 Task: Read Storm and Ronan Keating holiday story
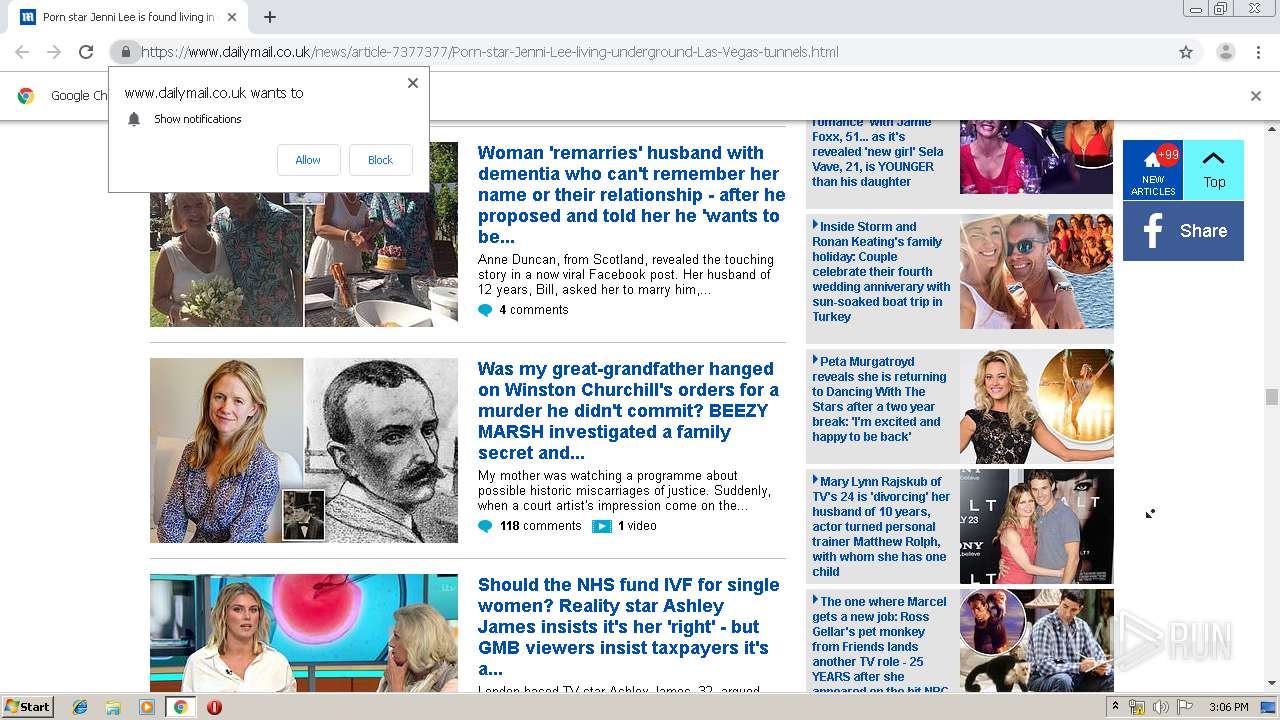tap(881, 271)
